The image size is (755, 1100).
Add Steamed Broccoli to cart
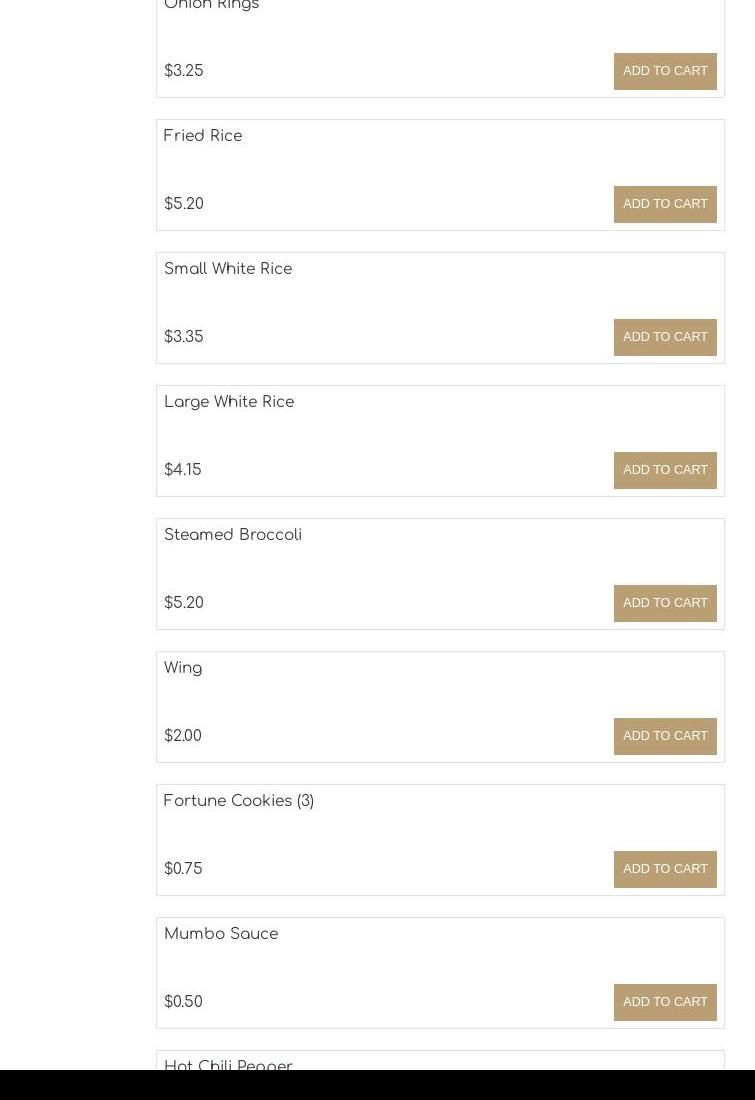(665, 603)
